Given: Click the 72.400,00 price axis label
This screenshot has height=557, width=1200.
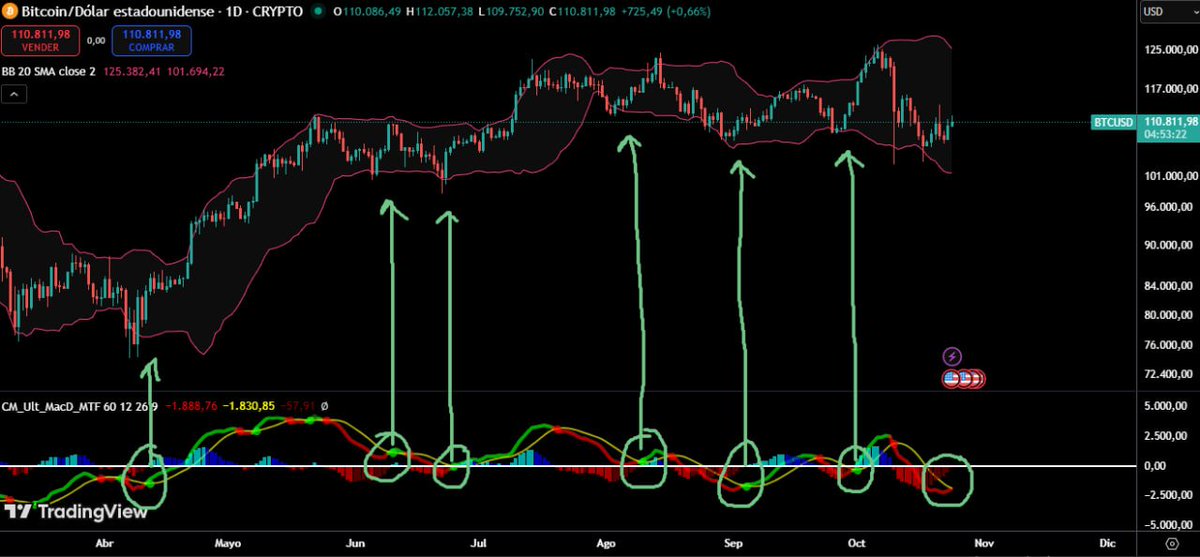Looking at the screenshot, I should click(x=1170, y=374).
